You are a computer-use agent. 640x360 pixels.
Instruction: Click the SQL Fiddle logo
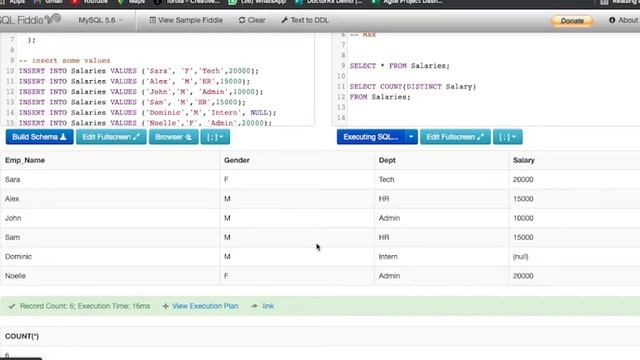[31, 20]
